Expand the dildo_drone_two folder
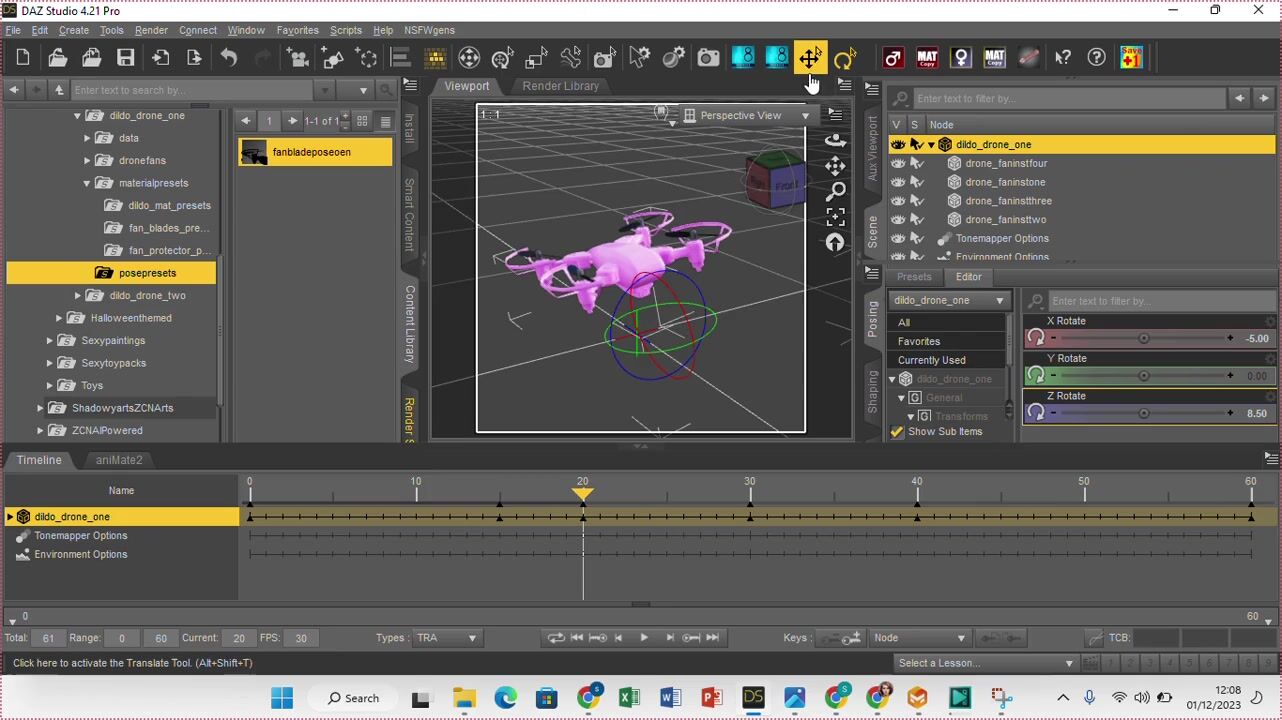The height and width of the screenshot is (720, 1282). [78, 296]
